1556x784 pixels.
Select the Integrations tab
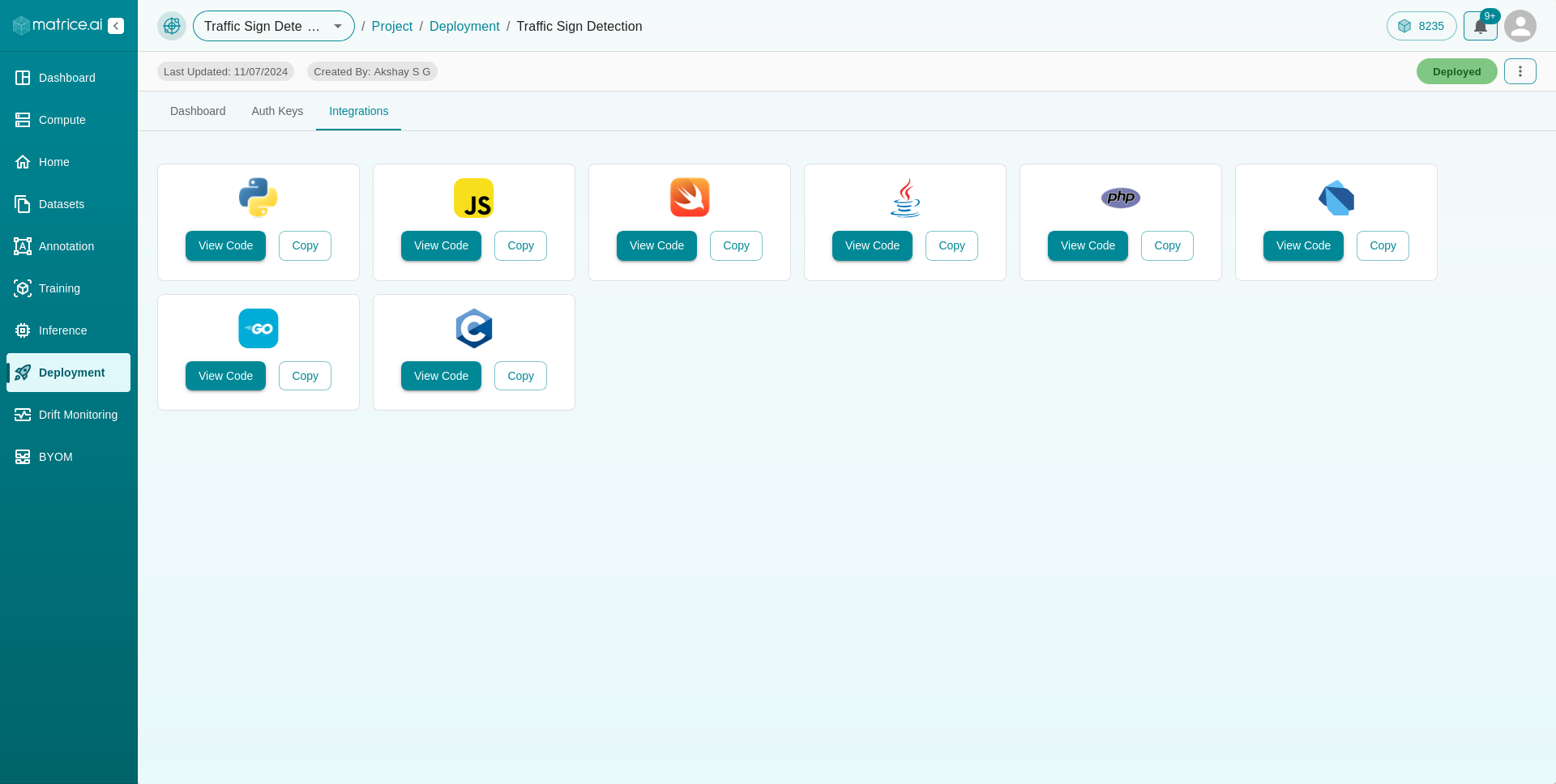[x=358, y=111]
